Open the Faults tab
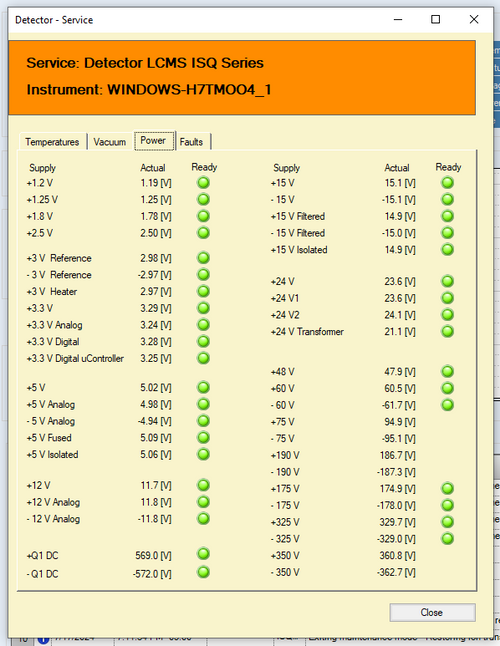This screenshot has height=646, width=500. click(192, 142)
